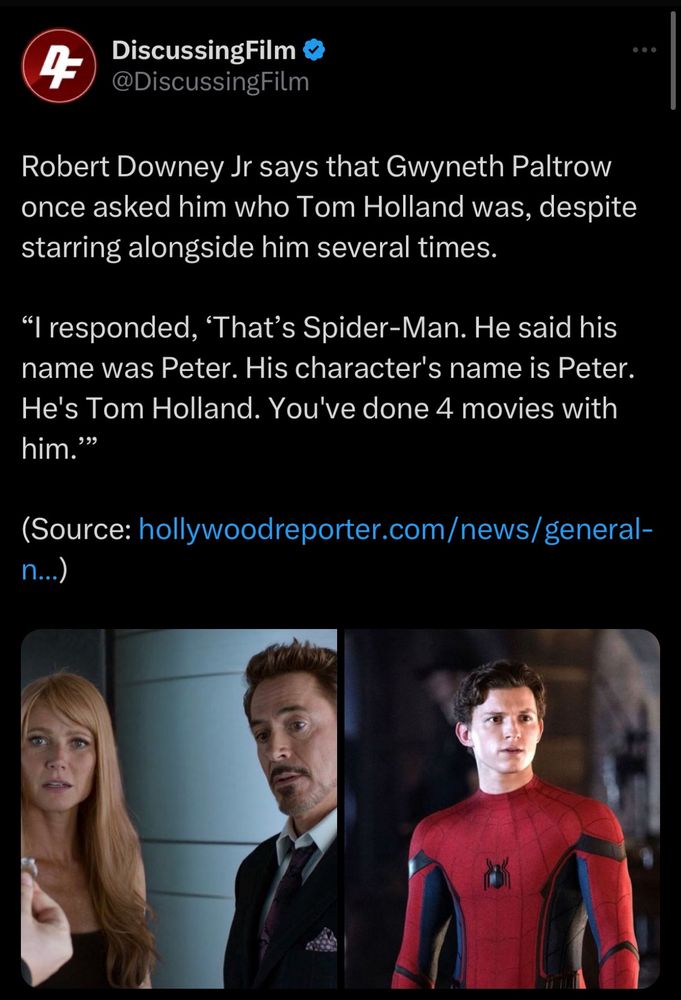The image size is (681, 1000).
Task: Open the hollywoodreporter.com source link
Action: pyautogui.click(x=395, y=529)
